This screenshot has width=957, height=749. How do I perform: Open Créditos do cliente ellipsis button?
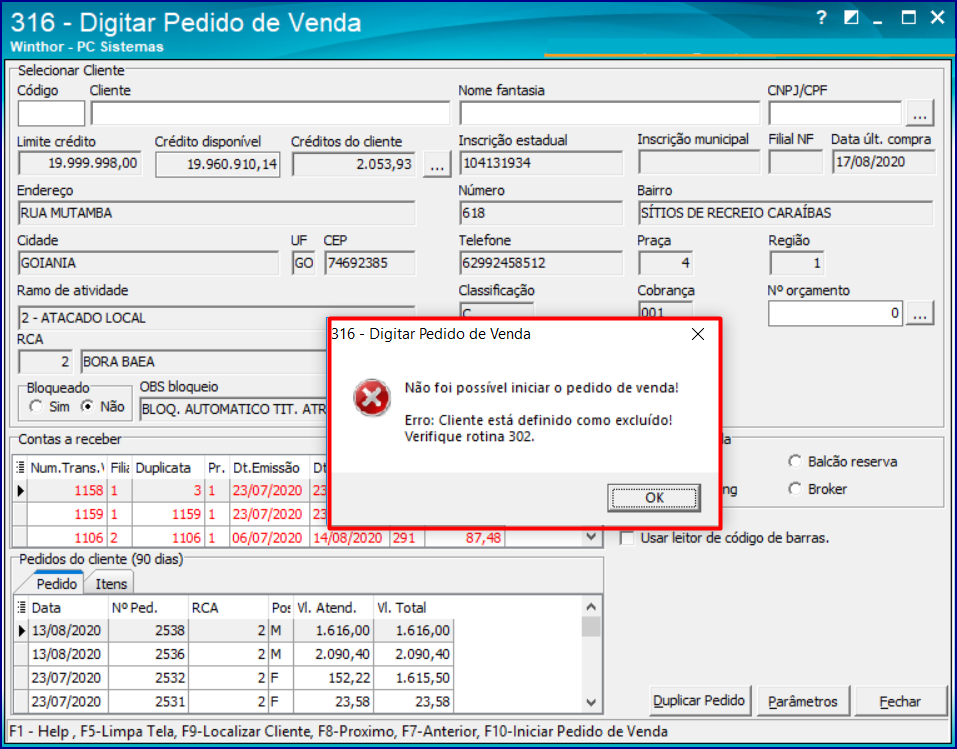pyautogui.click(x=437, y=165)
